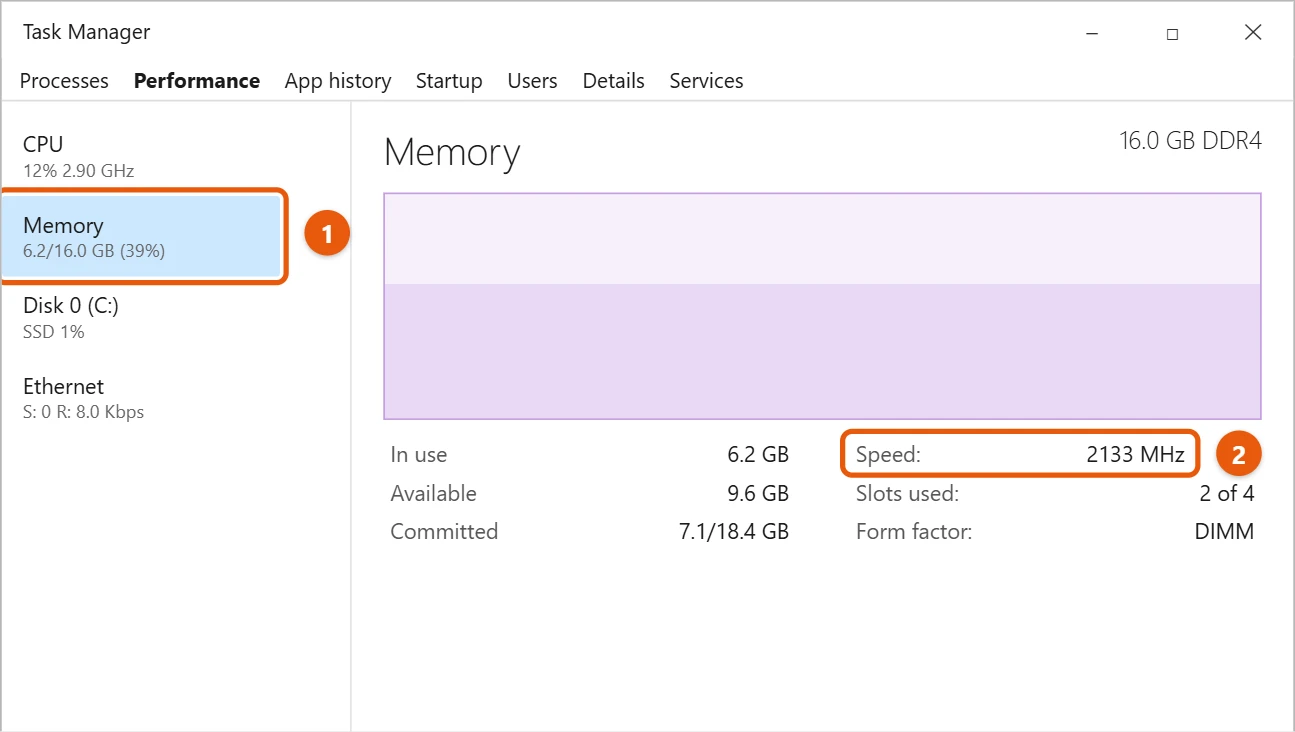Open the Startup tab
The height and width of the screenshot is (732, 1295).
449,81
